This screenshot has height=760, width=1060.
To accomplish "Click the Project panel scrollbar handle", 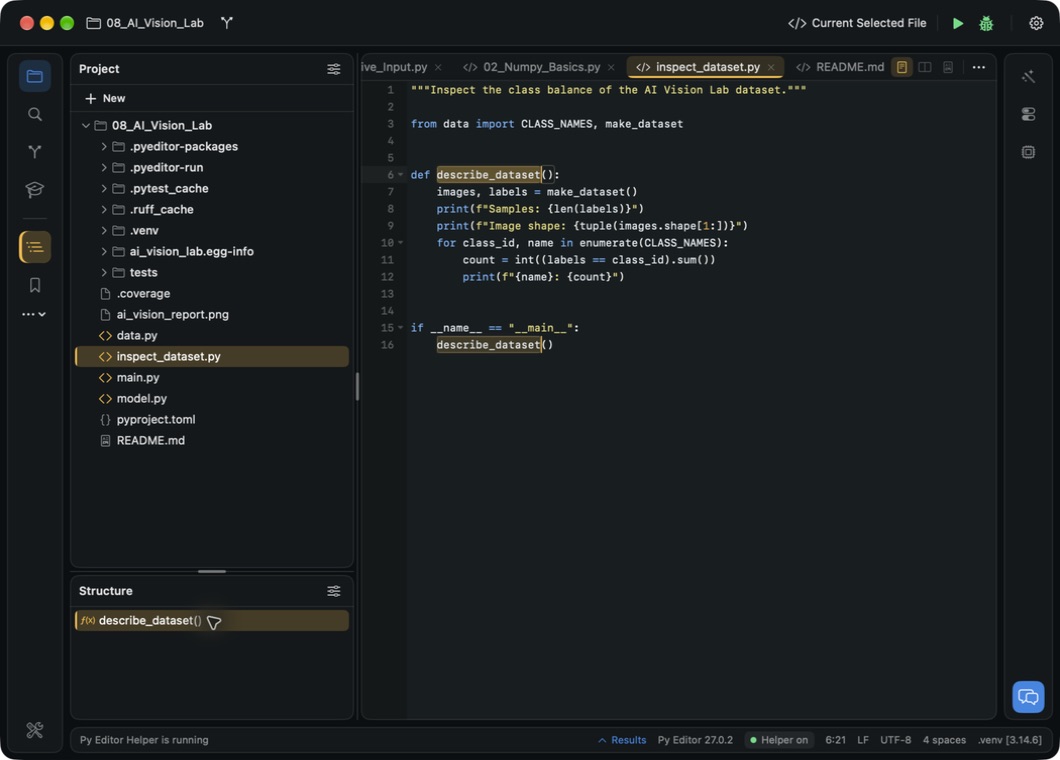I will 357,386.
